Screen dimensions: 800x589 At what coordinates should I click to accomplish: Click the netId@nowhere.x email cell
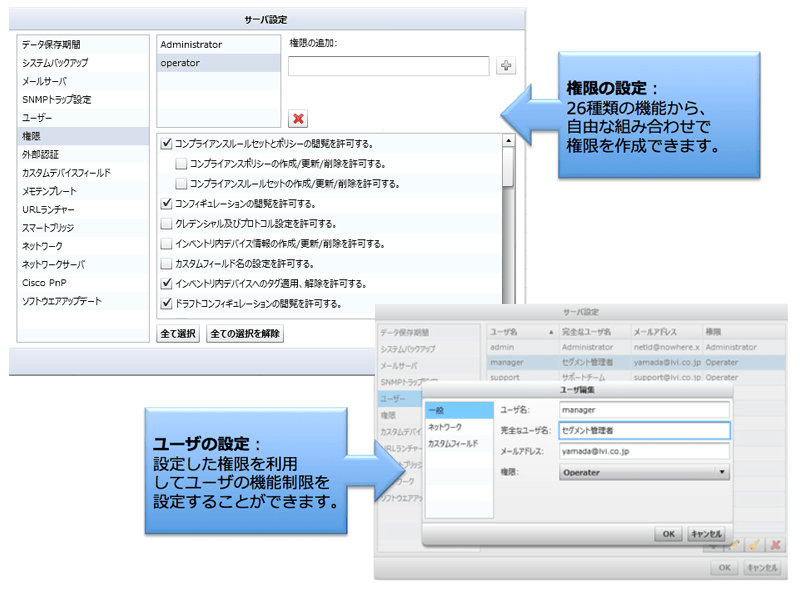tap(666, 347)
